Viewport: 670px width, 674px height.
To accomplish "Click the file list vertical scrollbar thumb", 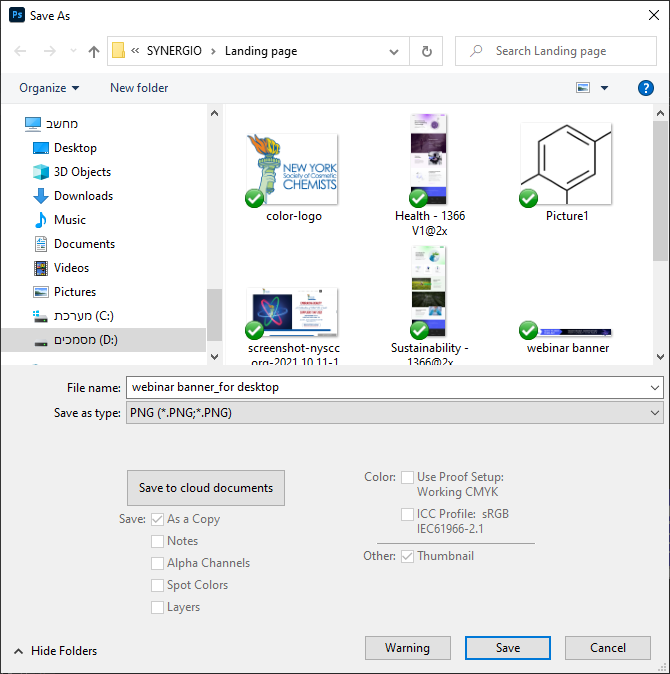I will (661, 190).
